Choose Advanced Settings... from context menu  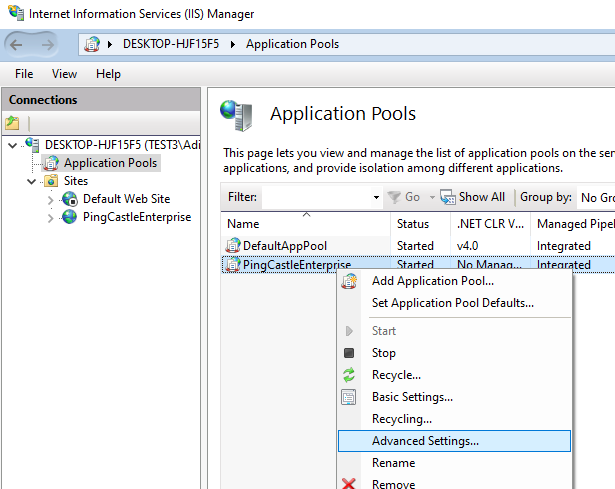pyautogui.click(x=454, y=441)
